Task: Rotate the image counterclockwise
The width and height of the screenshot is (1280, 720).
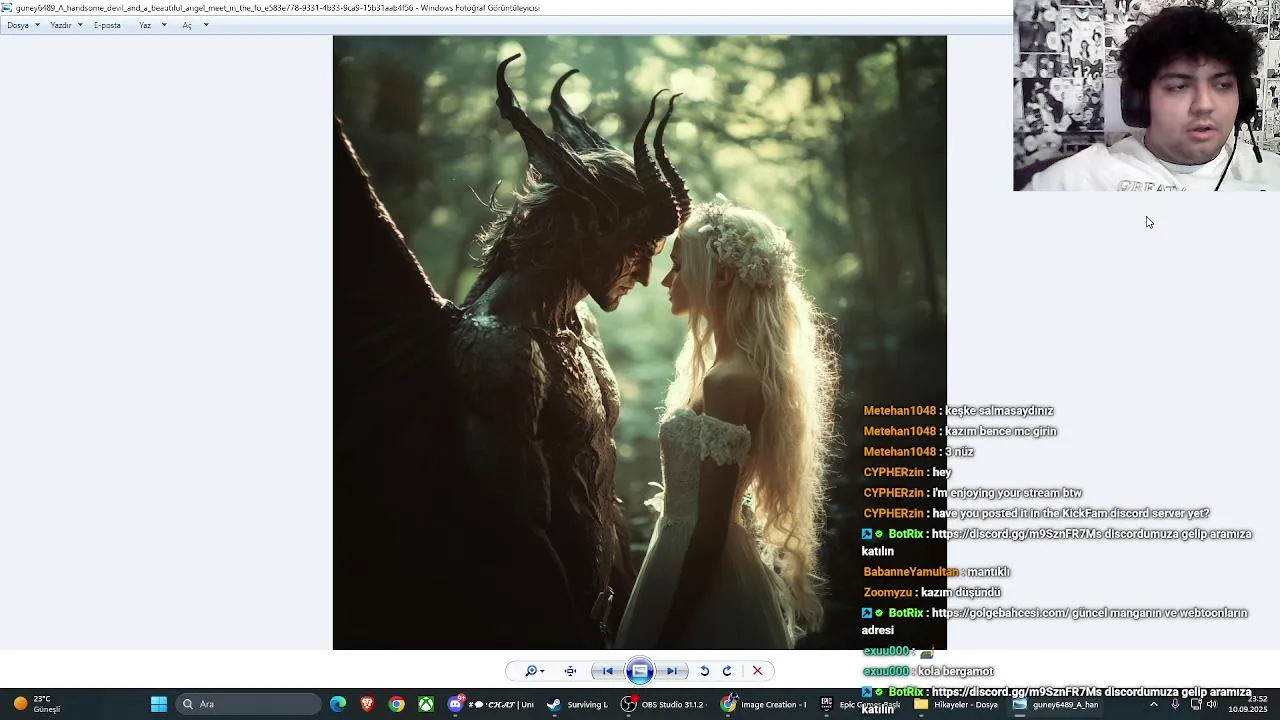Action: click(704, 671)
